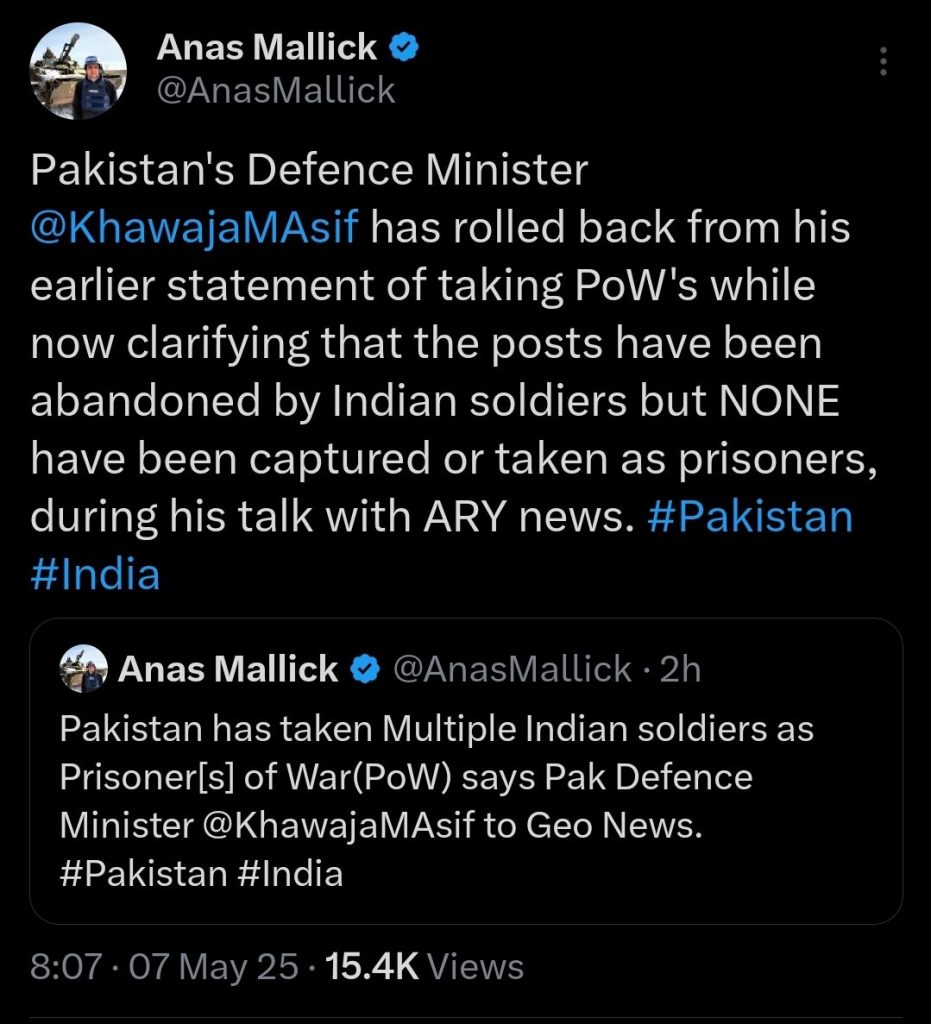Click the Anas Mallick name in the quoted tweet
931x1024 pixels.
[228, 669]
